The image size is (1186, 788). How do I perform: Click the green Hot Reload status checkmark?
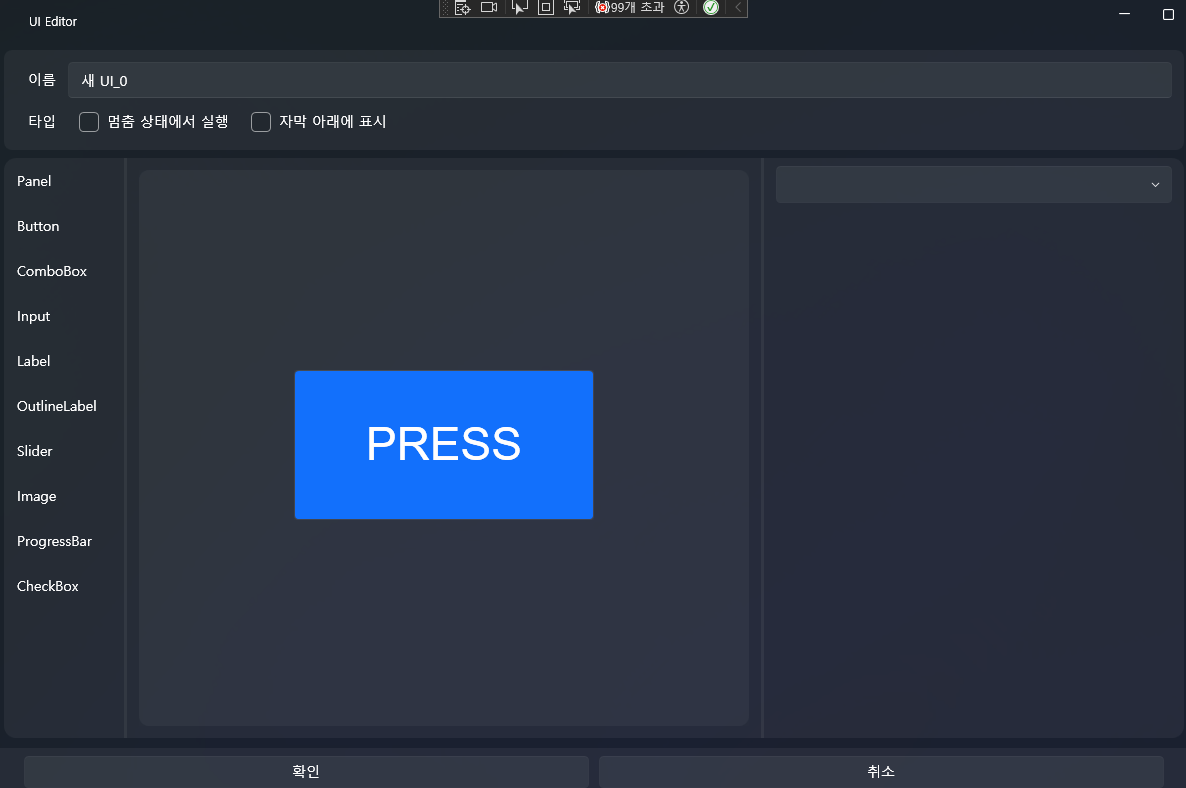pyautogui.click(x=709, y=8)
